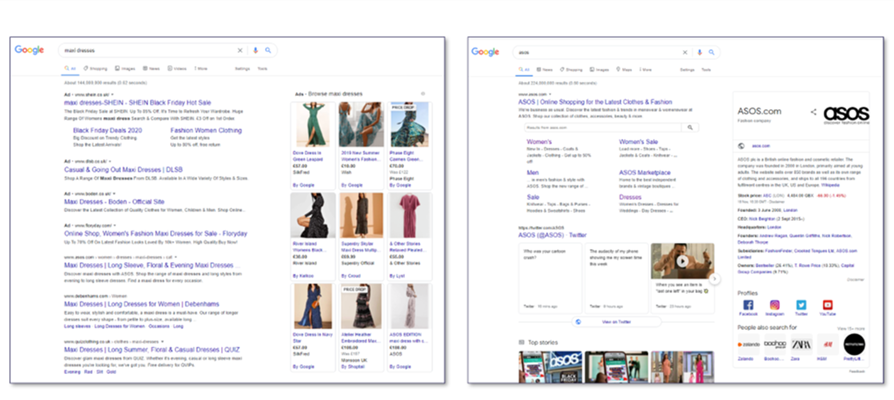
Task: Open the More menu in the maxi dresses window
Action: pyautogui.click(x=201, y=68)
